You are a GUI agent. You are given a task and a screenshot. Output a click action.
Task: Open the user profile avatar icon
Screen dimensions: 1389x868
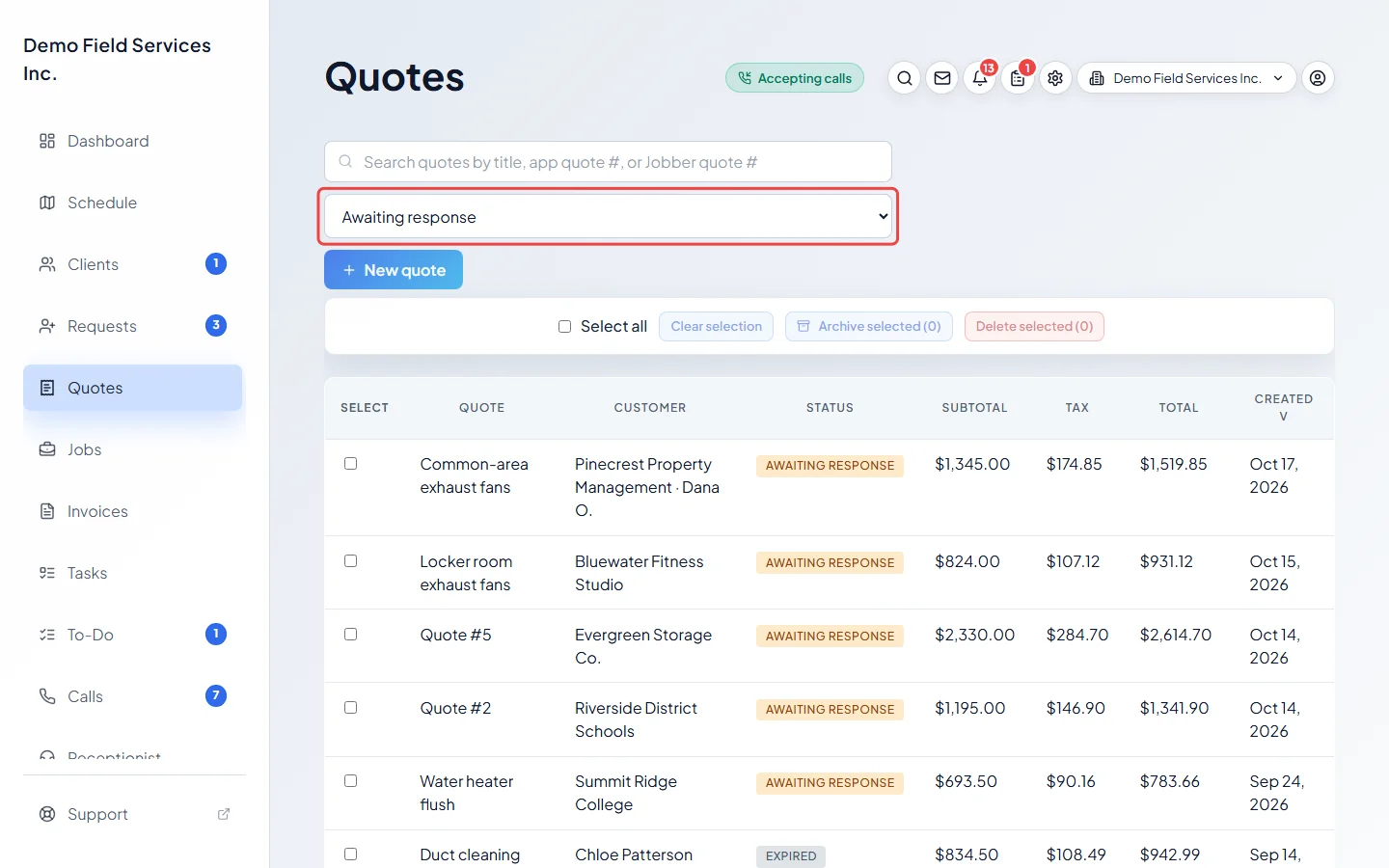pyautogui.click(x=1318, y=78)
